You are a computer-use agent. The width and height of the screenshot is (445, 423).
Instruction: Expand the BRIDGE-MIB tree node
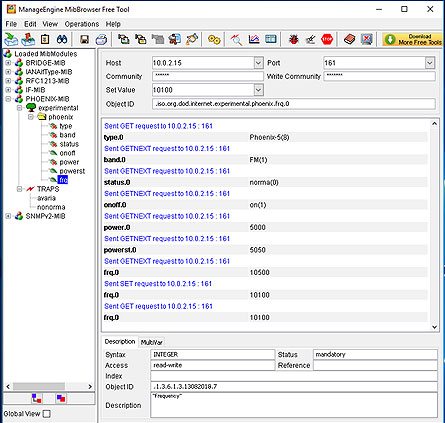8,63
